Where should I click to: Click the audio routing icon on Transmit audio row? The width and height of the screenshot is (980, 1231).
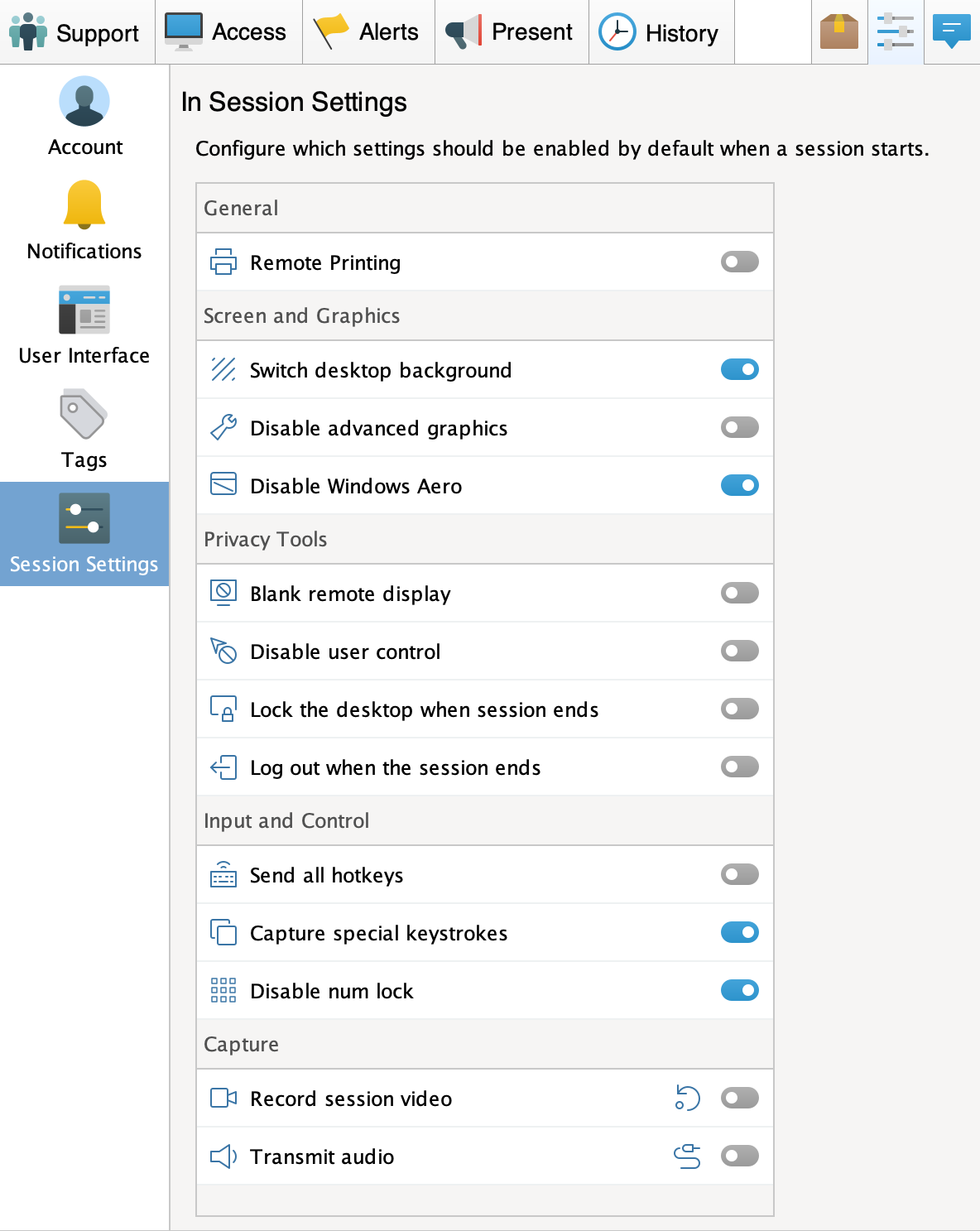[687, 1156]
